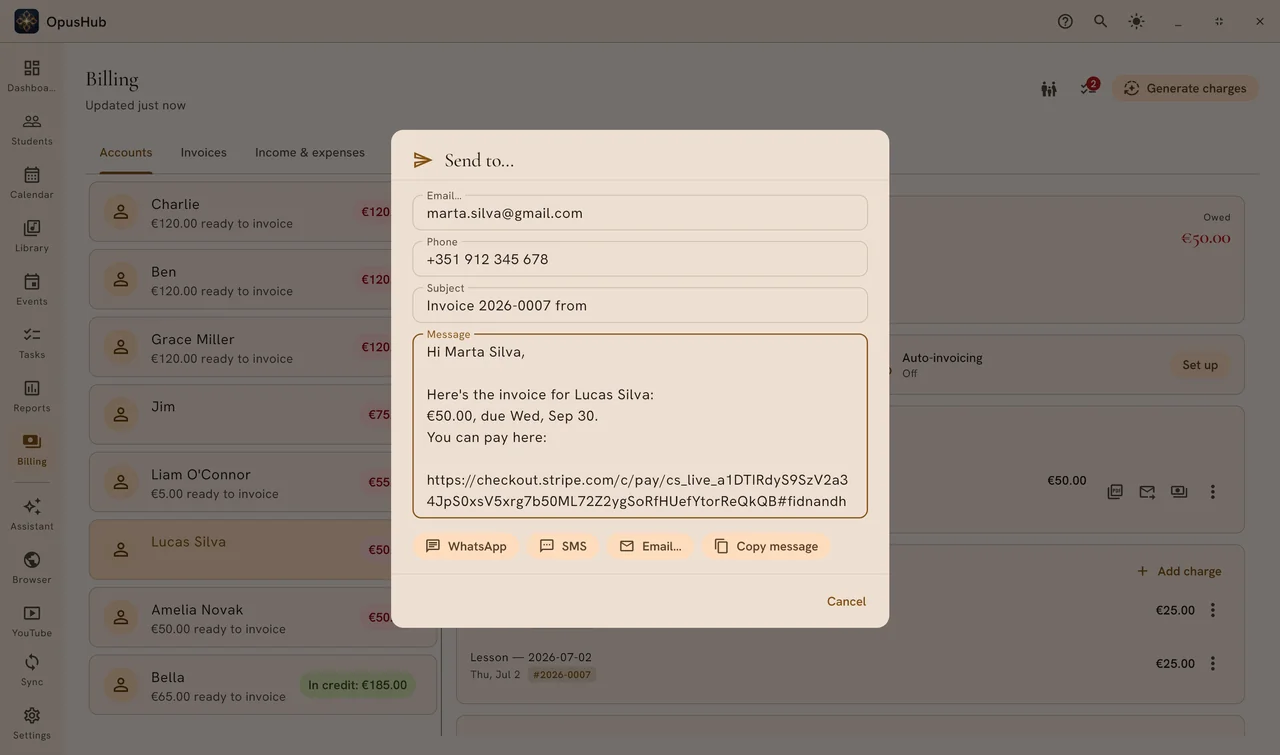Open the three-dot menu for Lesson 2026-07-02

pos(1212,663)
